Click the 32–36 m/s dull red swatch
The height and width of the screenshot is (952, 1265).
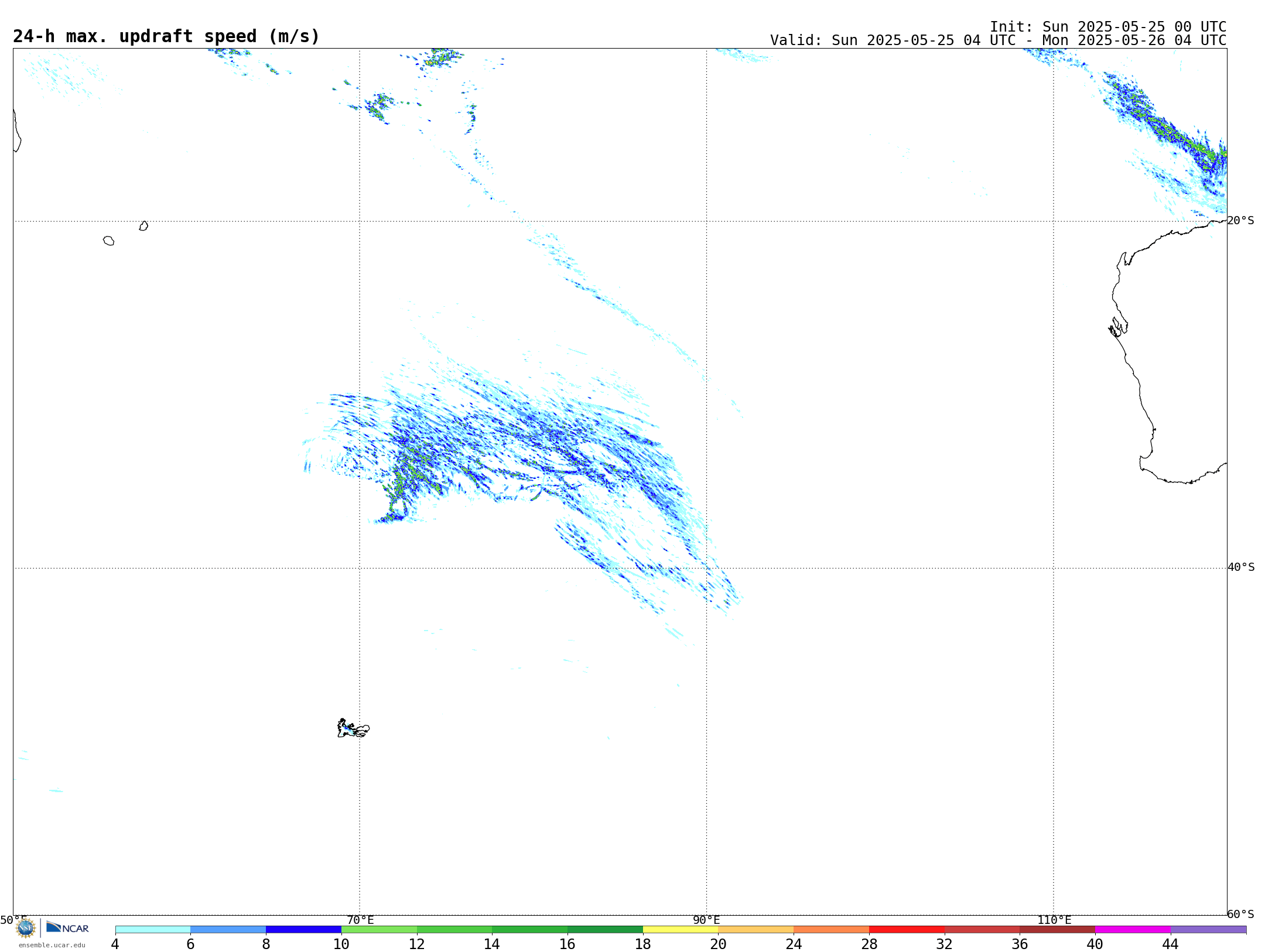[x=982, y=929]
